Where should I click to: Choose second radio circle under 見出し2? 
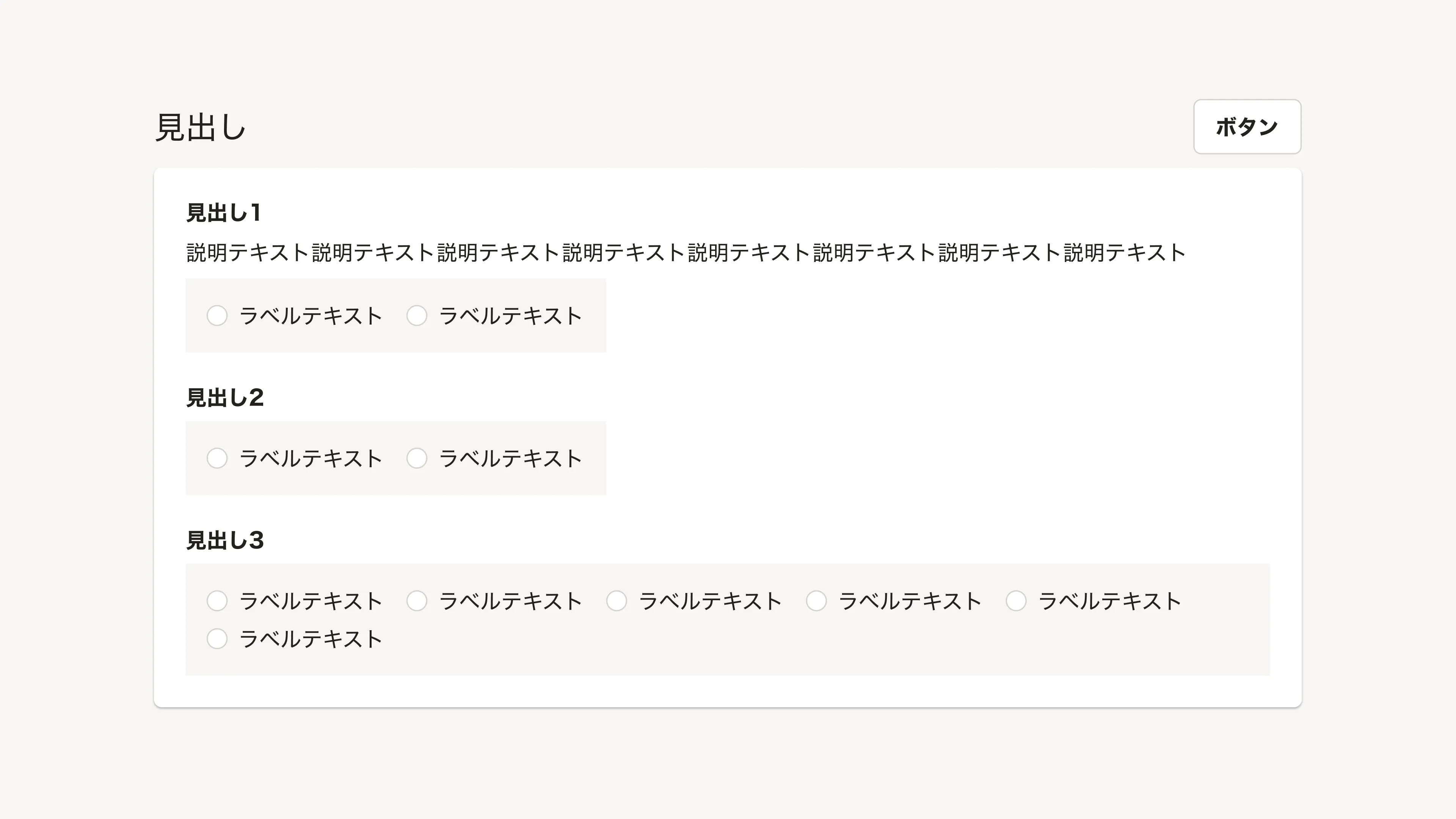click(x=417, y=458)
